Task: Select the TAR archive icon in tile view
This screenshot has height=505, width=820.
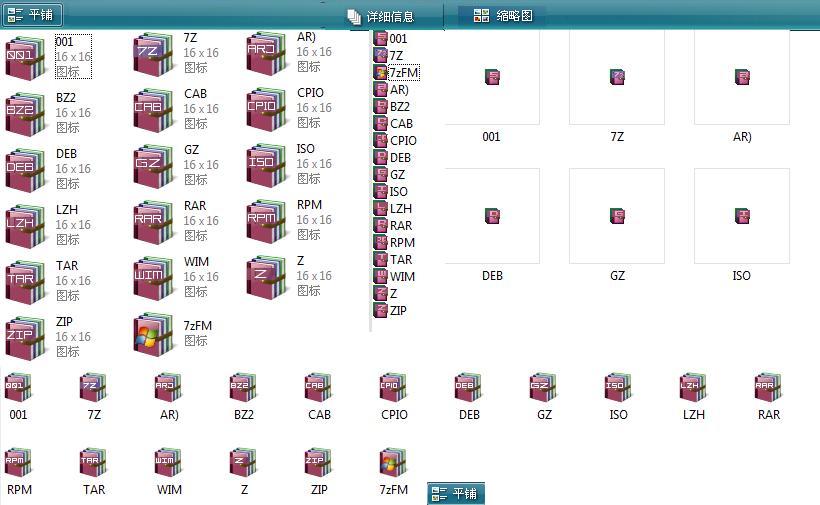Action: pos(25,282)
